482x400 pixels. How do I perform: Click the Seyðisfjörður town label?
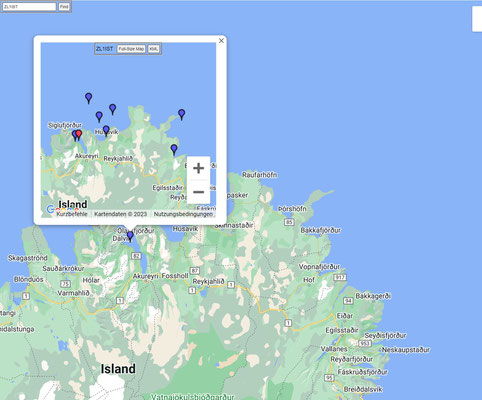[385, 335]
